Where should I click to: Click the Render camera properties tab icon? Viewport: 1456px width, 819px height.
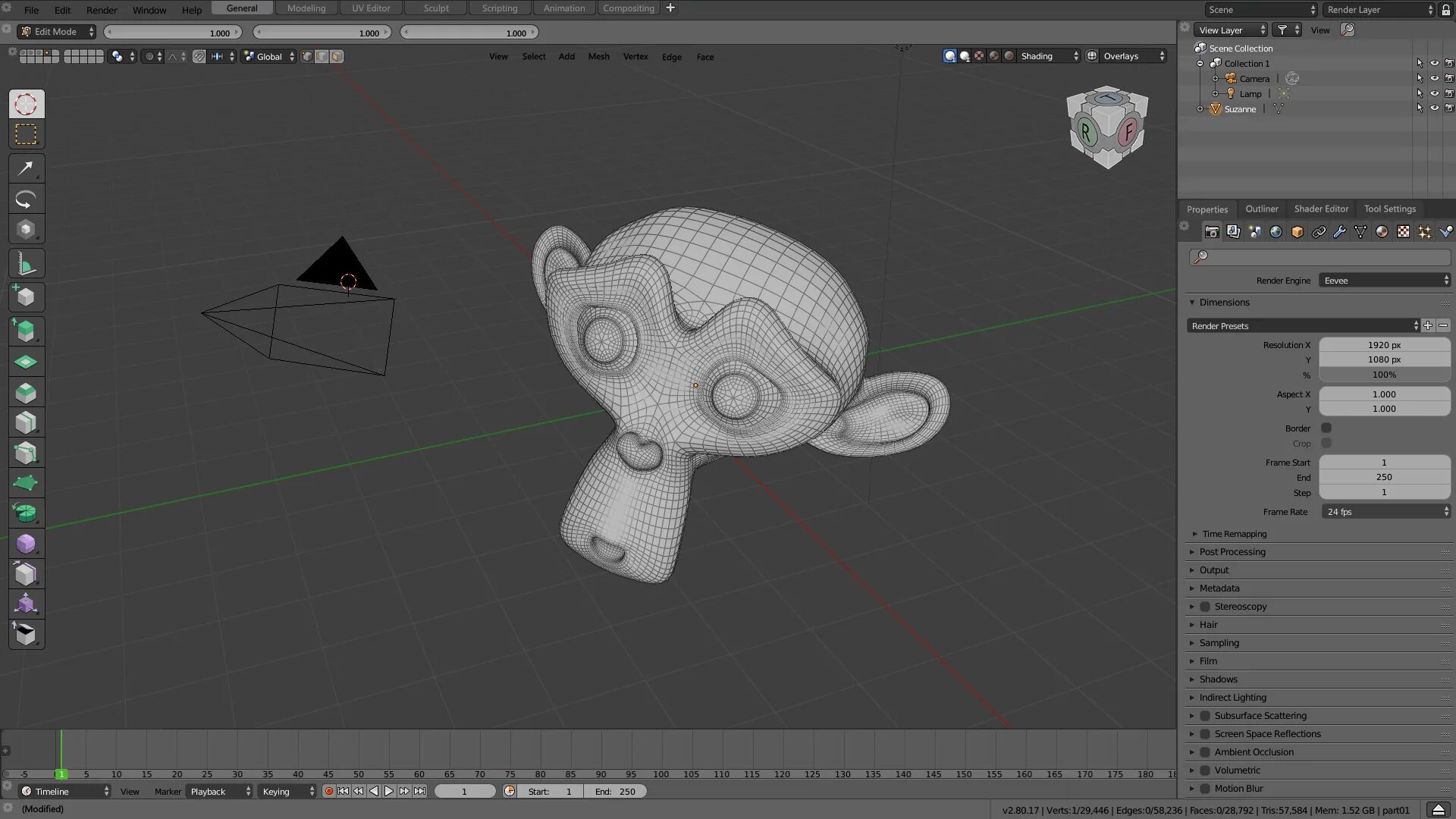click(1212, 232)
